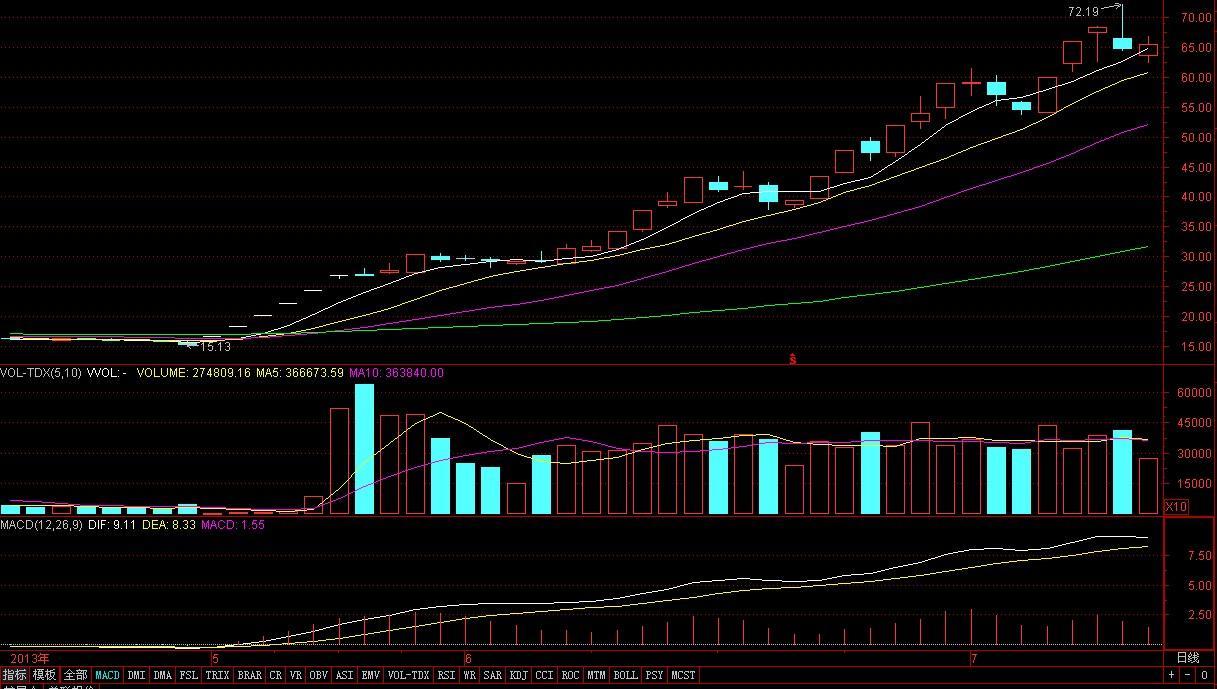1217x689 pixels.
Task: Click the month 7 axis marker
Action: (974, 659)
